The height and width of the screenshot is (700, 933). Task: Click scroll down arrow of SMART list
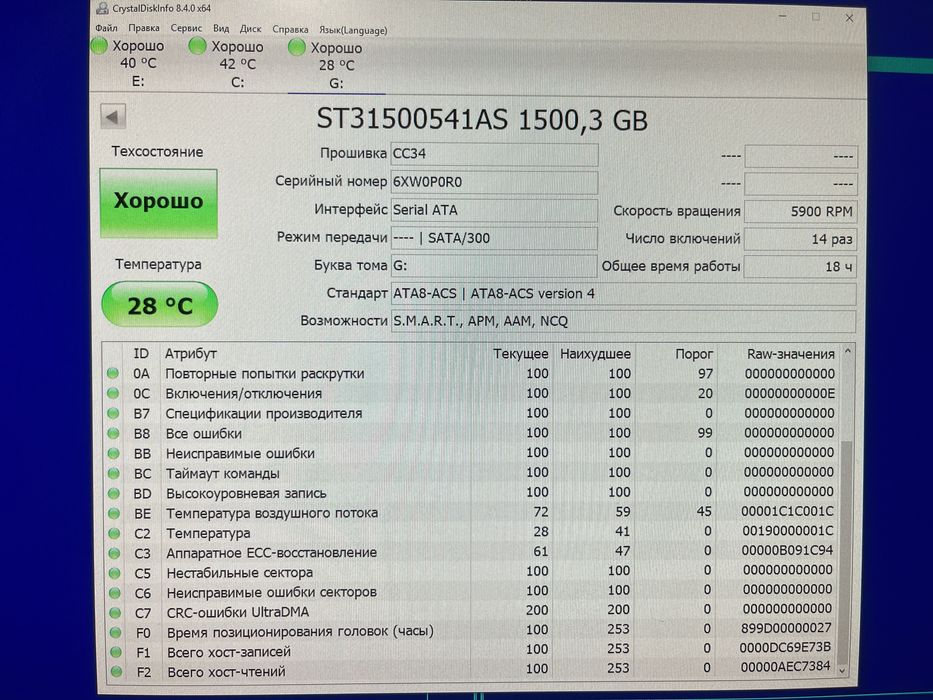click(x=843, y=670)
